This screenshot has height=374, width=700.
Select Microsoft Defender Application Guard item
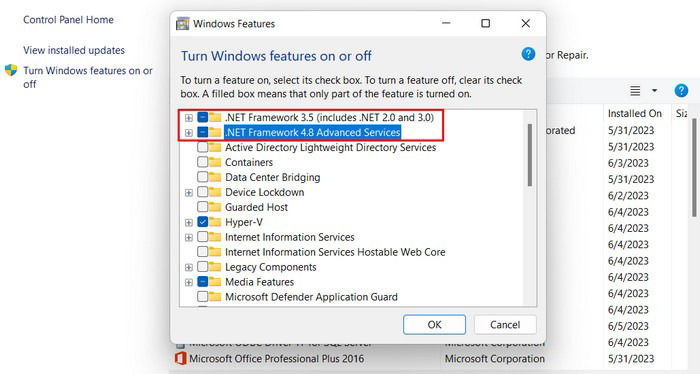[311, 297]
